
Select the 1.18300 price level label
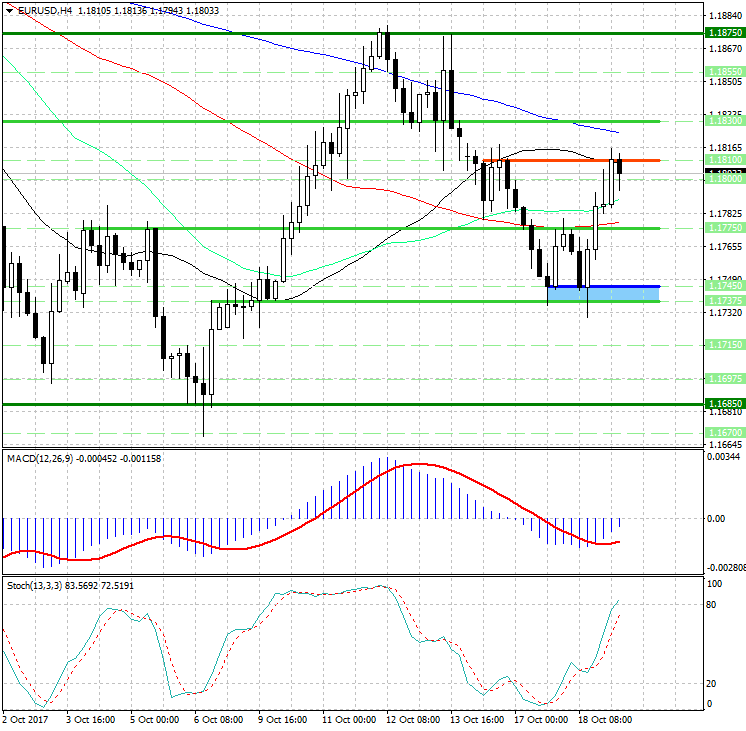(x=725, y=121)
